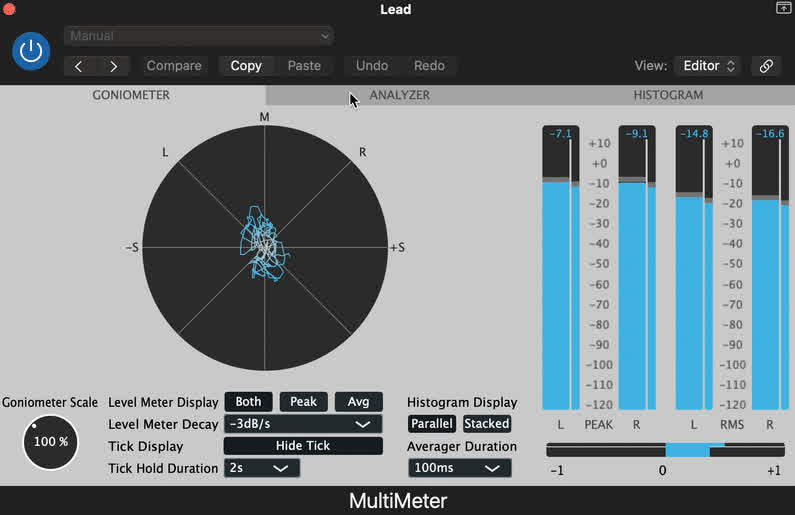This screenshot has width=795, height=515.
Task: Select Parallel histogram display
Action: (x=431, y=424)
